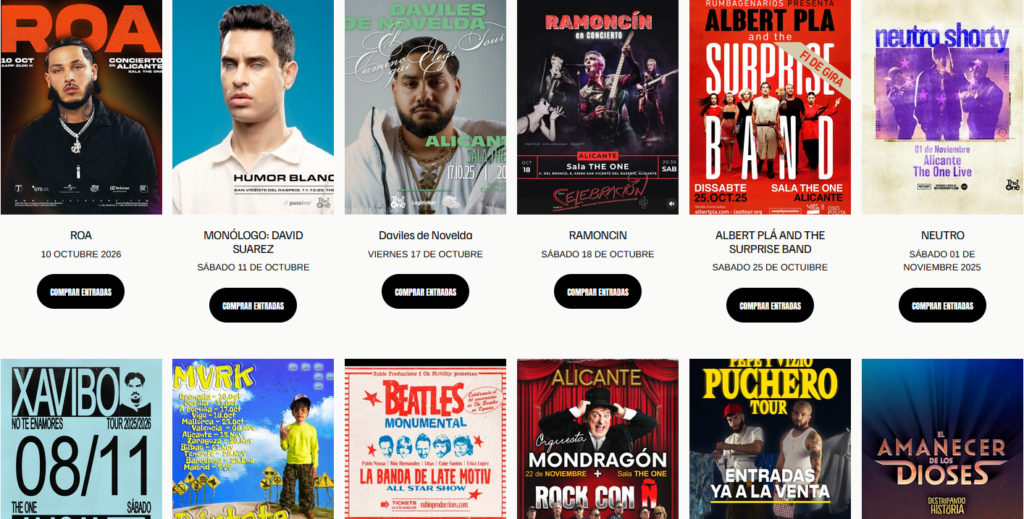Open the Orquesta Mondragón poster

tap(598, 439)
